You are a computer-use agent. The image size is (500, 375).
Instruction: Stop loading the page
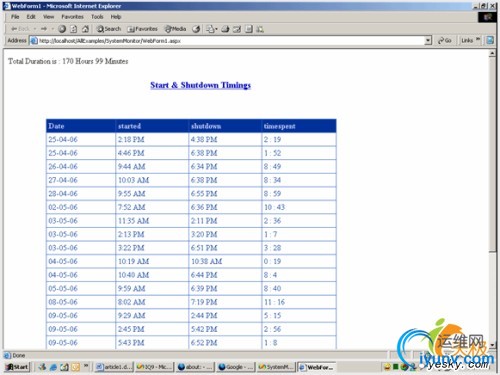pos(62,29)
